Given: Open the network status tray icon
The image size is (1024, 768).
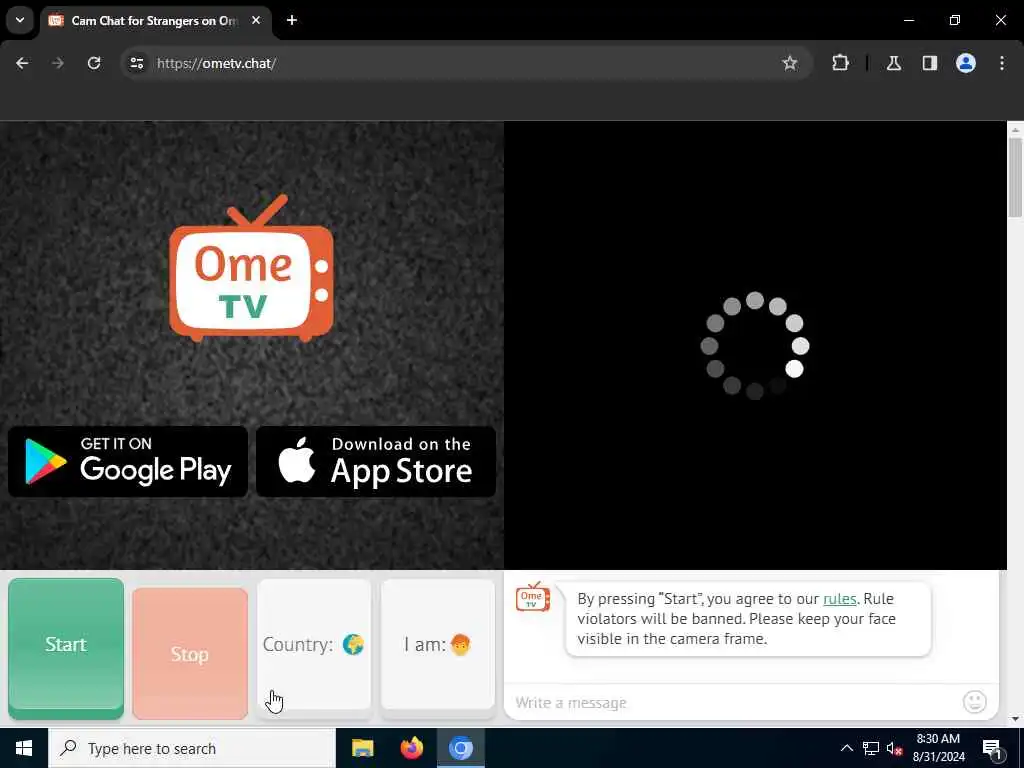Looking at the screenshot, I should tap(871, 748).
